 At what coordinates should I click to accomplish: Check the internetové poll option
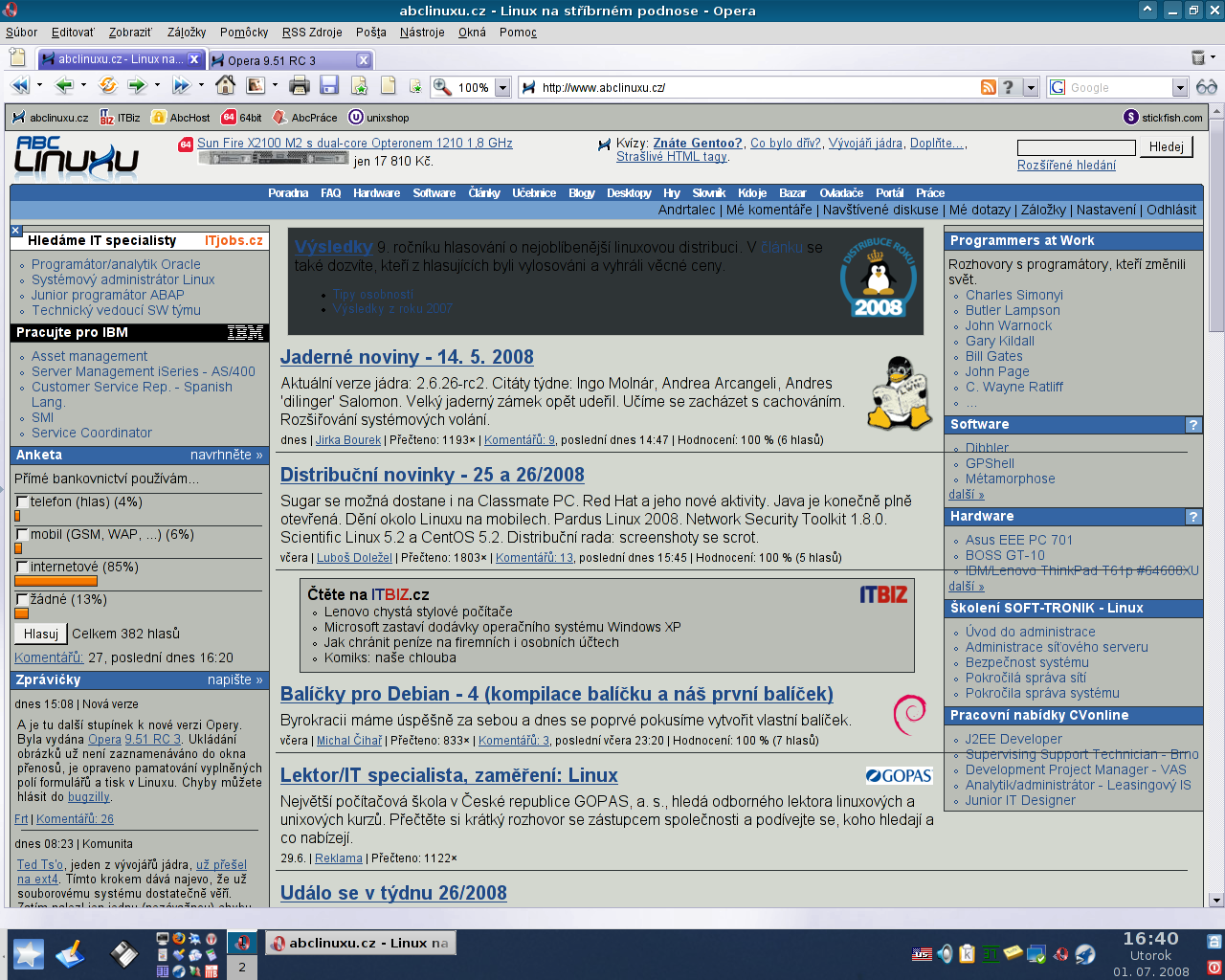[x=22, y=568]
